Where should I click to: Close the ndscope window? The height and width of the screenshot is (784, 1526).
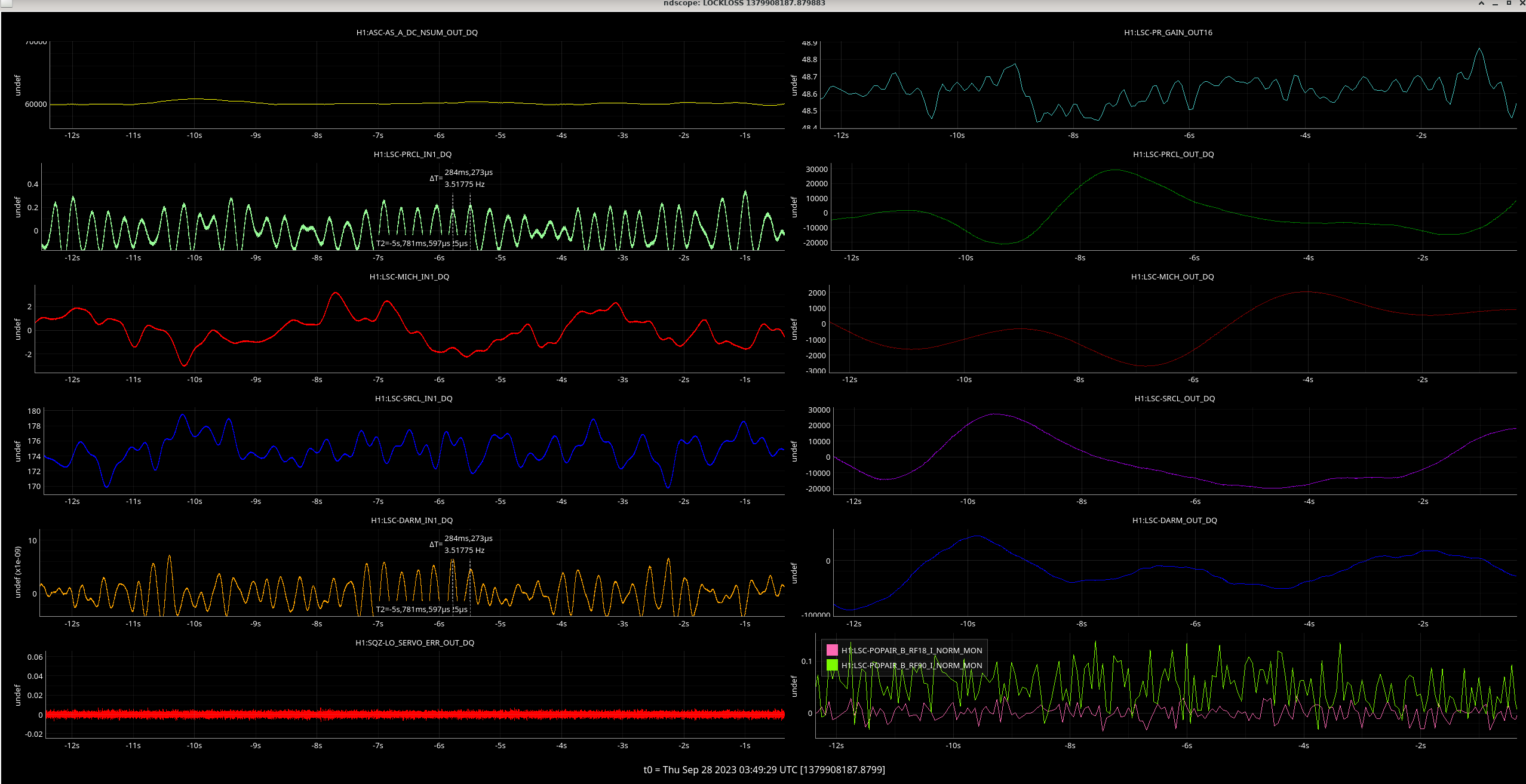(1522, 4)
